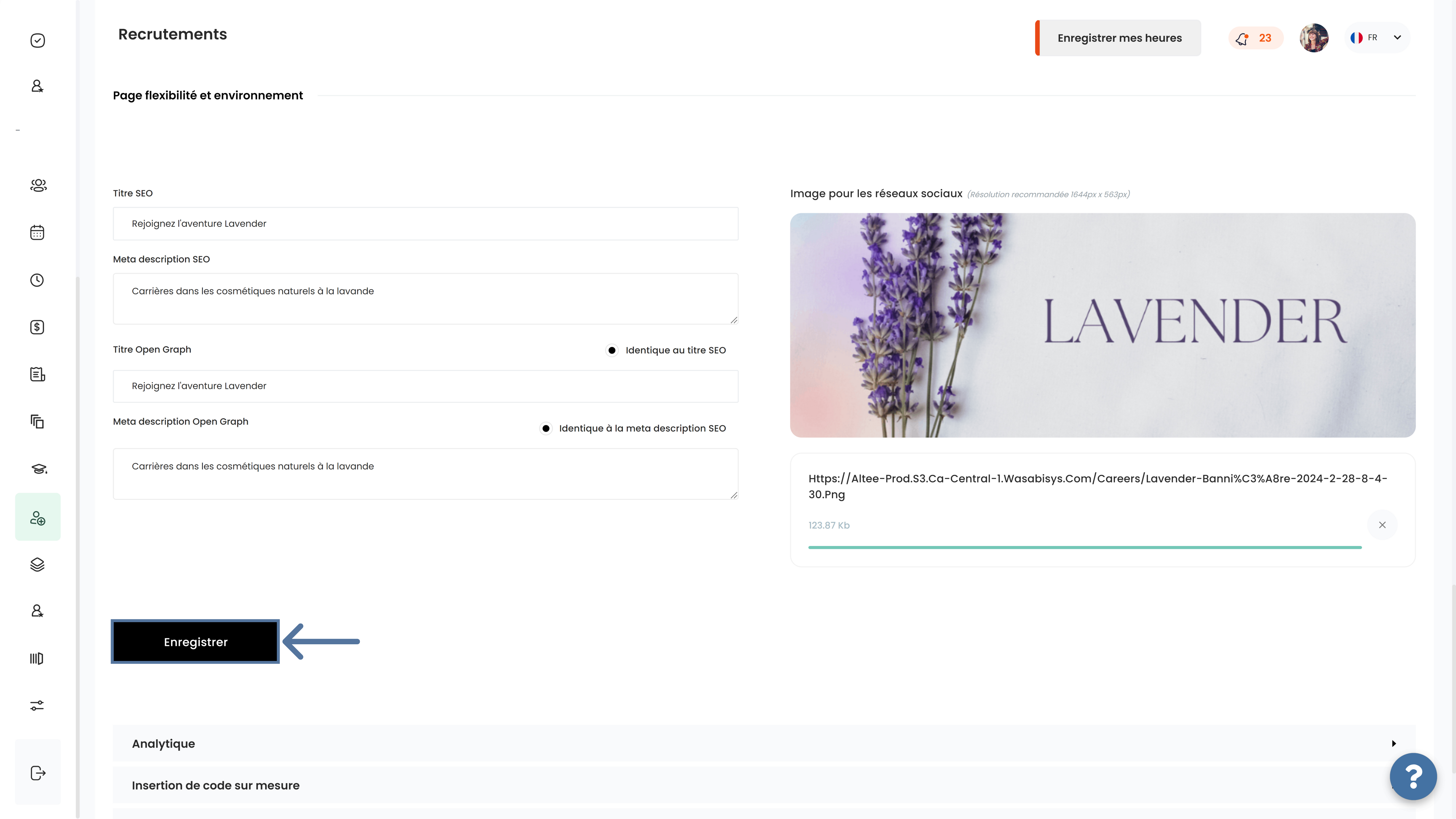Click the 123.87 Kb file size text
Viewport: 1456px width, 819px height.
click(x=829, y=525)
